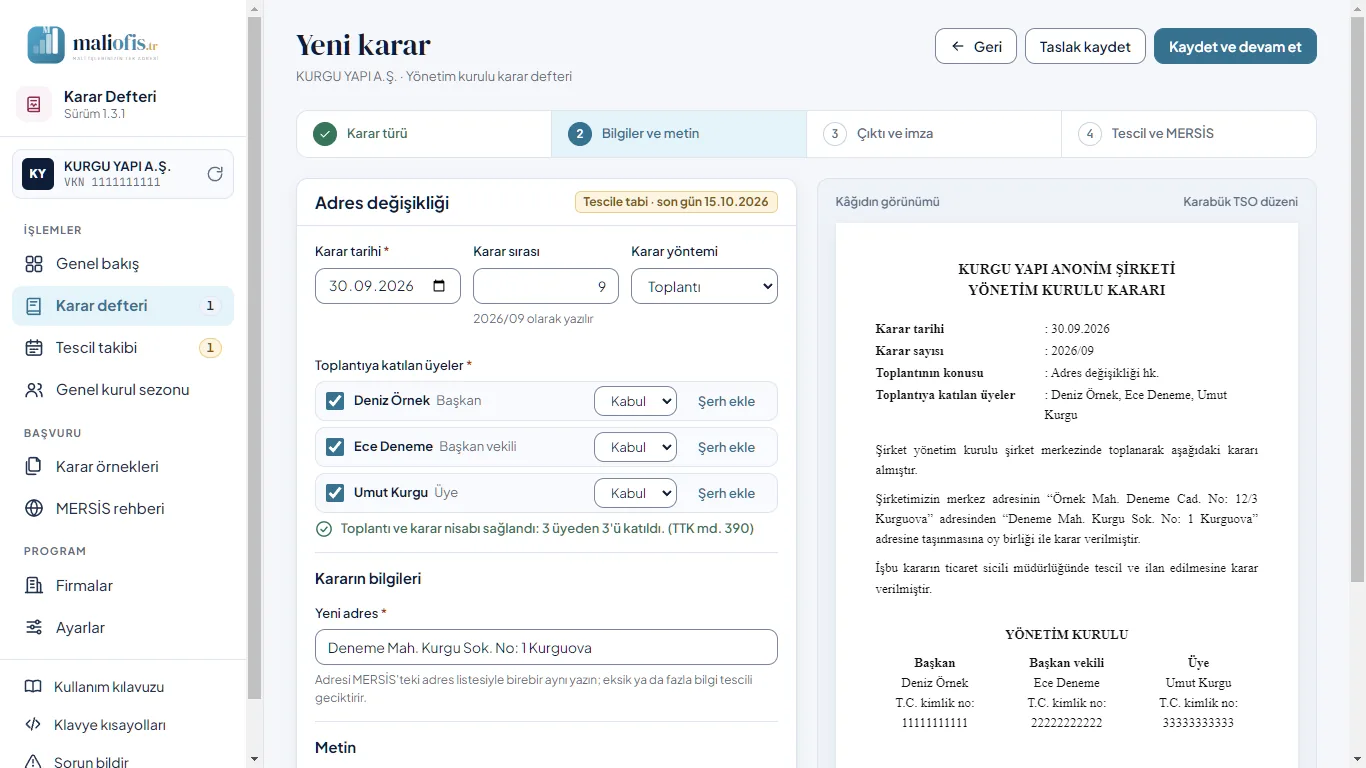The width and height of the screenshot is (1366, 768).
Task: Click the Tescil takibi calendar icon
Action: click(x=34, y=348)
